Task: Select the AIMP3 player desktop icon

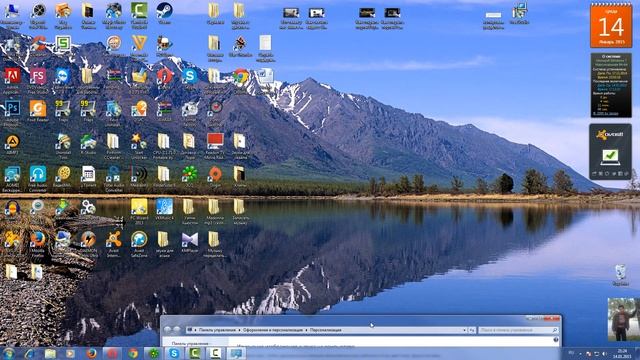Action: tap(12, 145)
